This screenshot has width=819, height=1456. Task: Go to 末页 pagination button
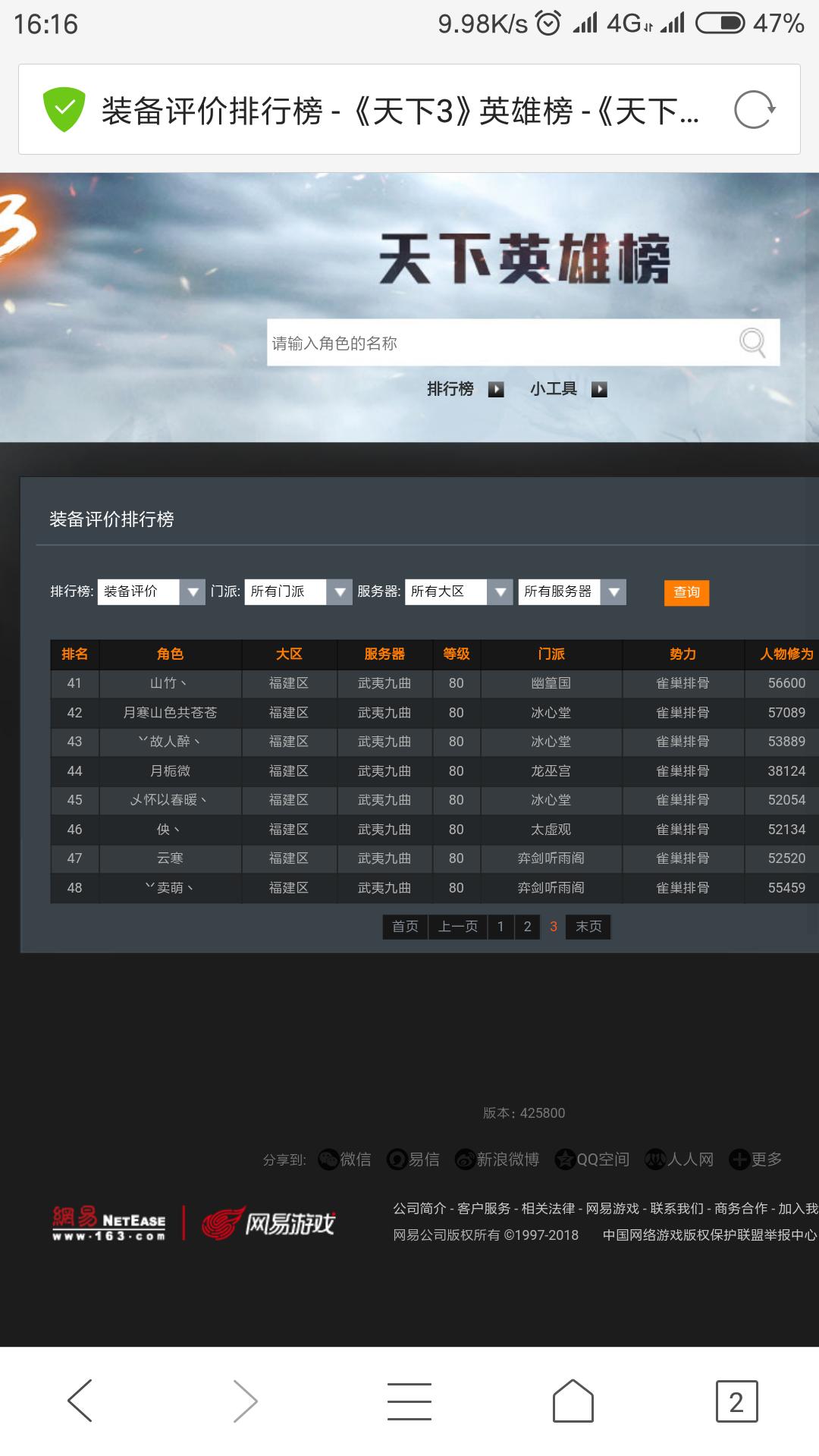coord(588,927)
